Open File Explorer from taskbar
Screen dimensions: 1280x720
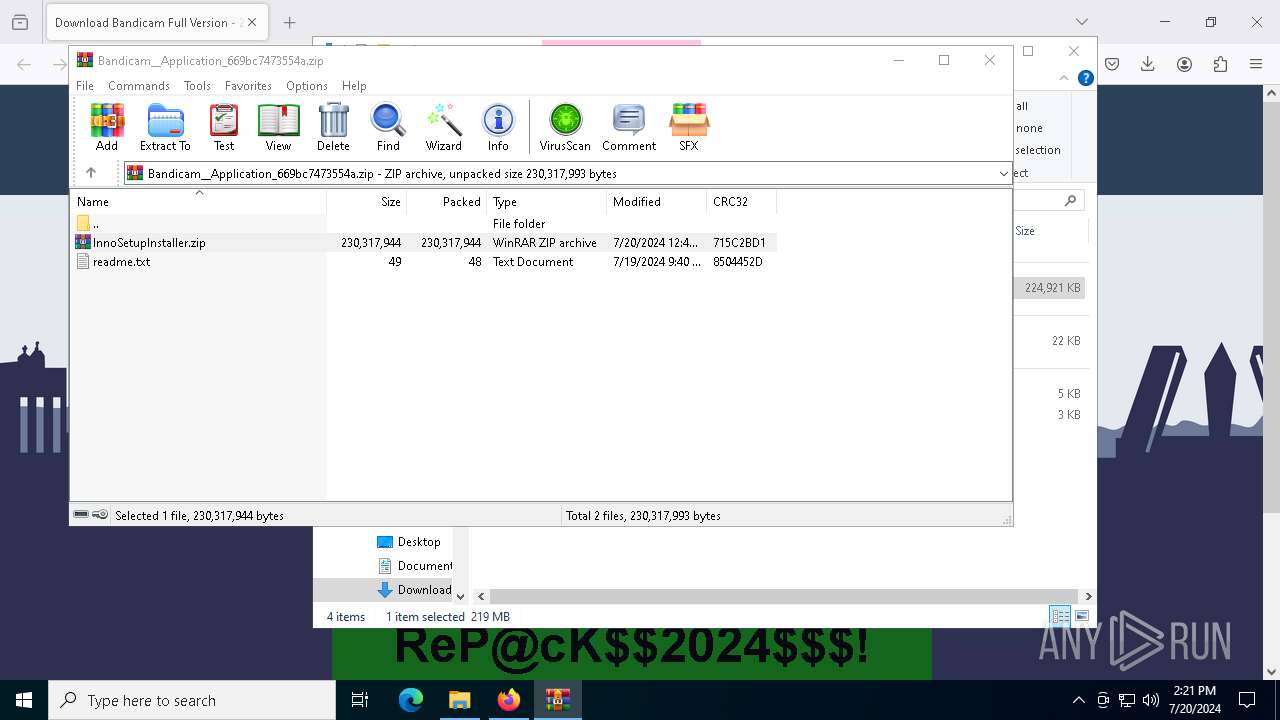coord(459,700)
